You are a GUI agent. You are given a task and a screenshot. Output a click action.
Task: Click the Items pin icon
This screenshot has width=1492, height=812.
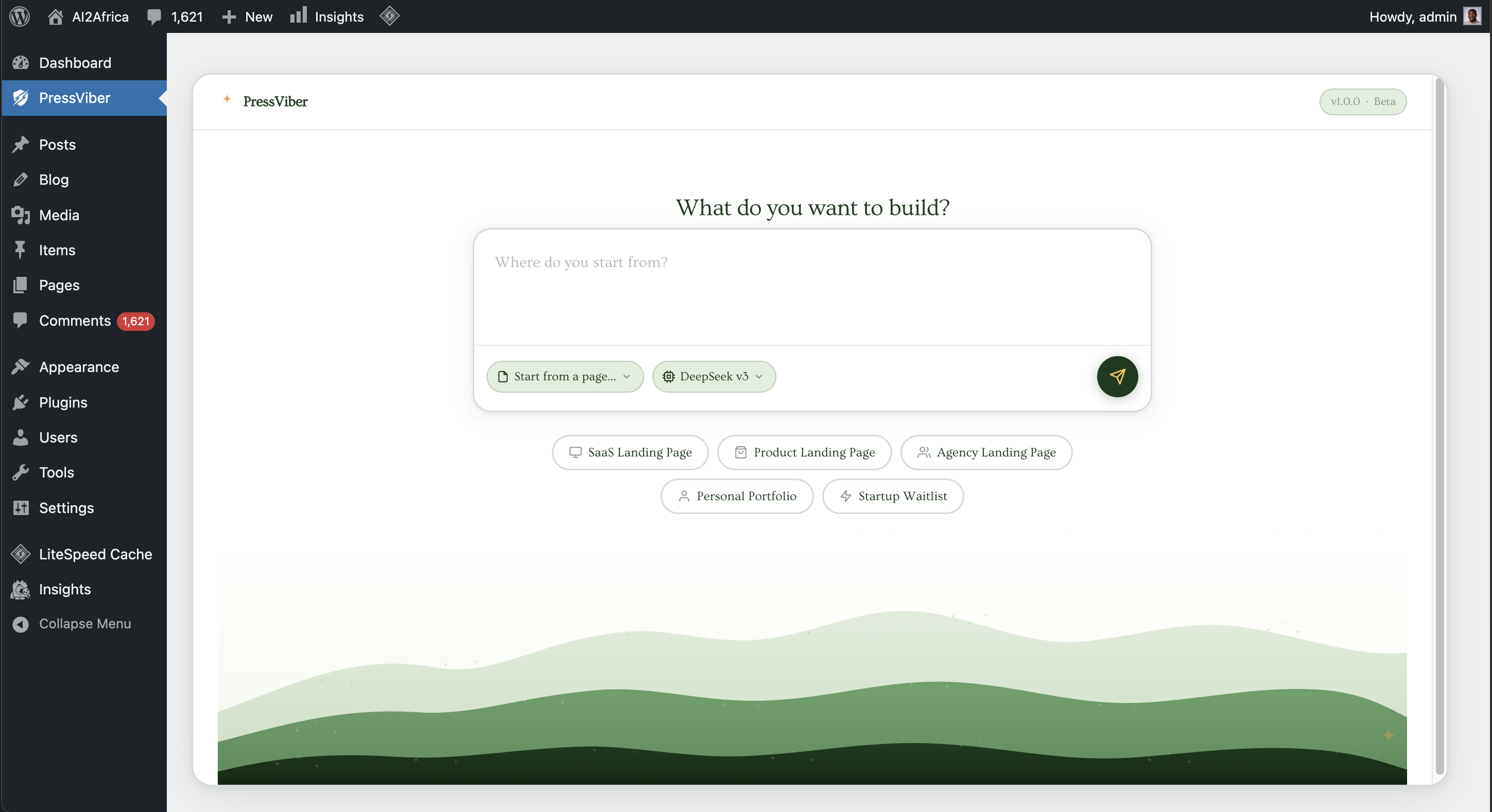point(20,250)
